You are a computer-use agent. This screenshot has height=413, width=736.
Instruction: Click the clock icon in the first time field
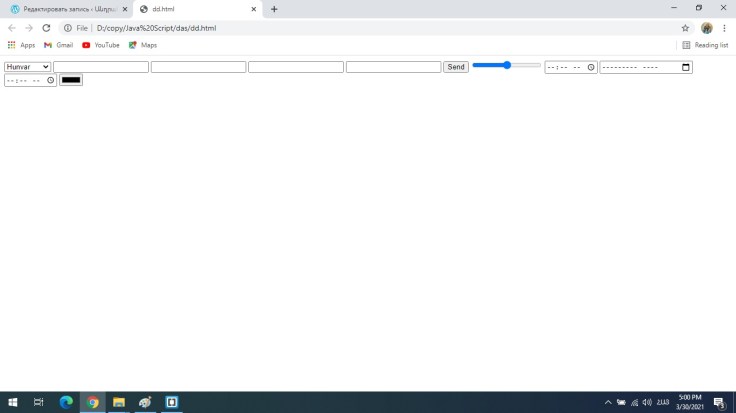[591, 67]
